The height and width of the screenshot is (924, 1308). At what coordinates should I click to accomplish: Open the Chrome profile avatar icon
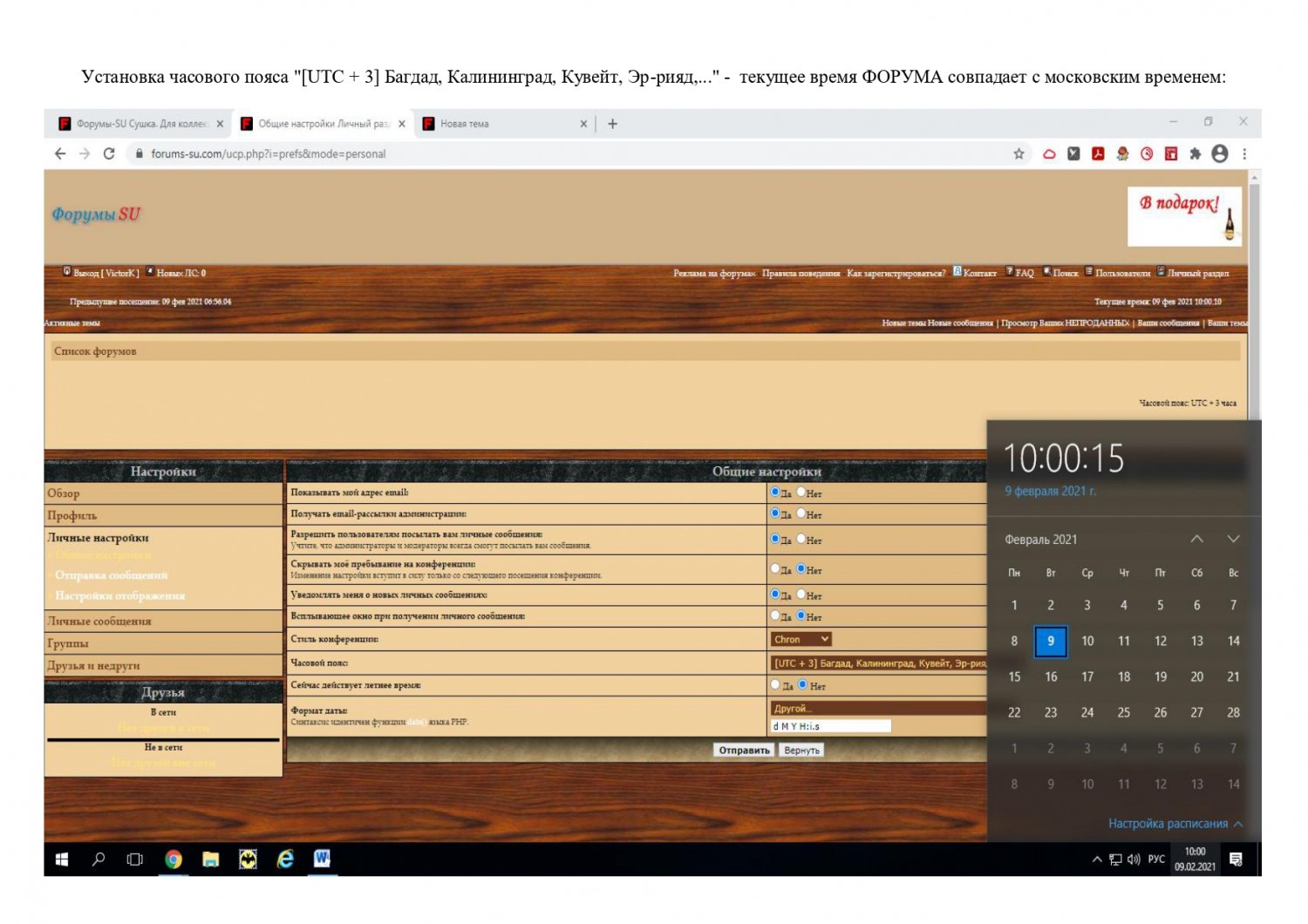[1220, 154]
